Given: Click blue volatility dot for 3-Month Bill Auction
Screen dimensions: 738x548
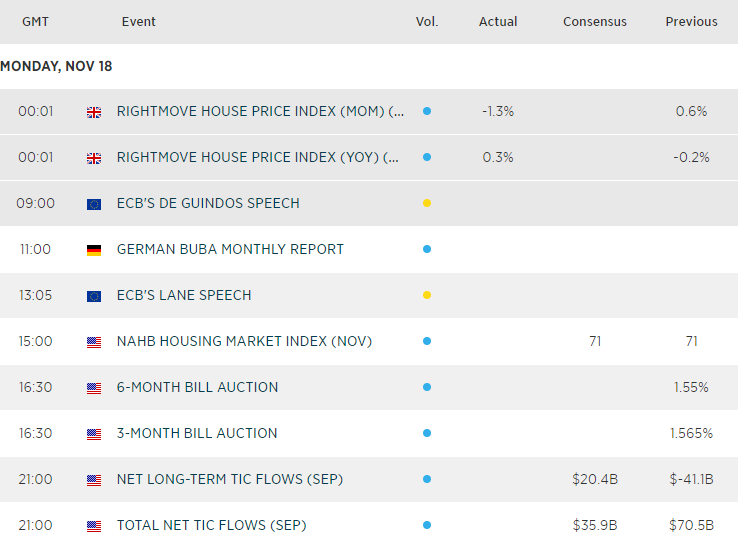Looking at the screenshot, I should coord(427,434).
